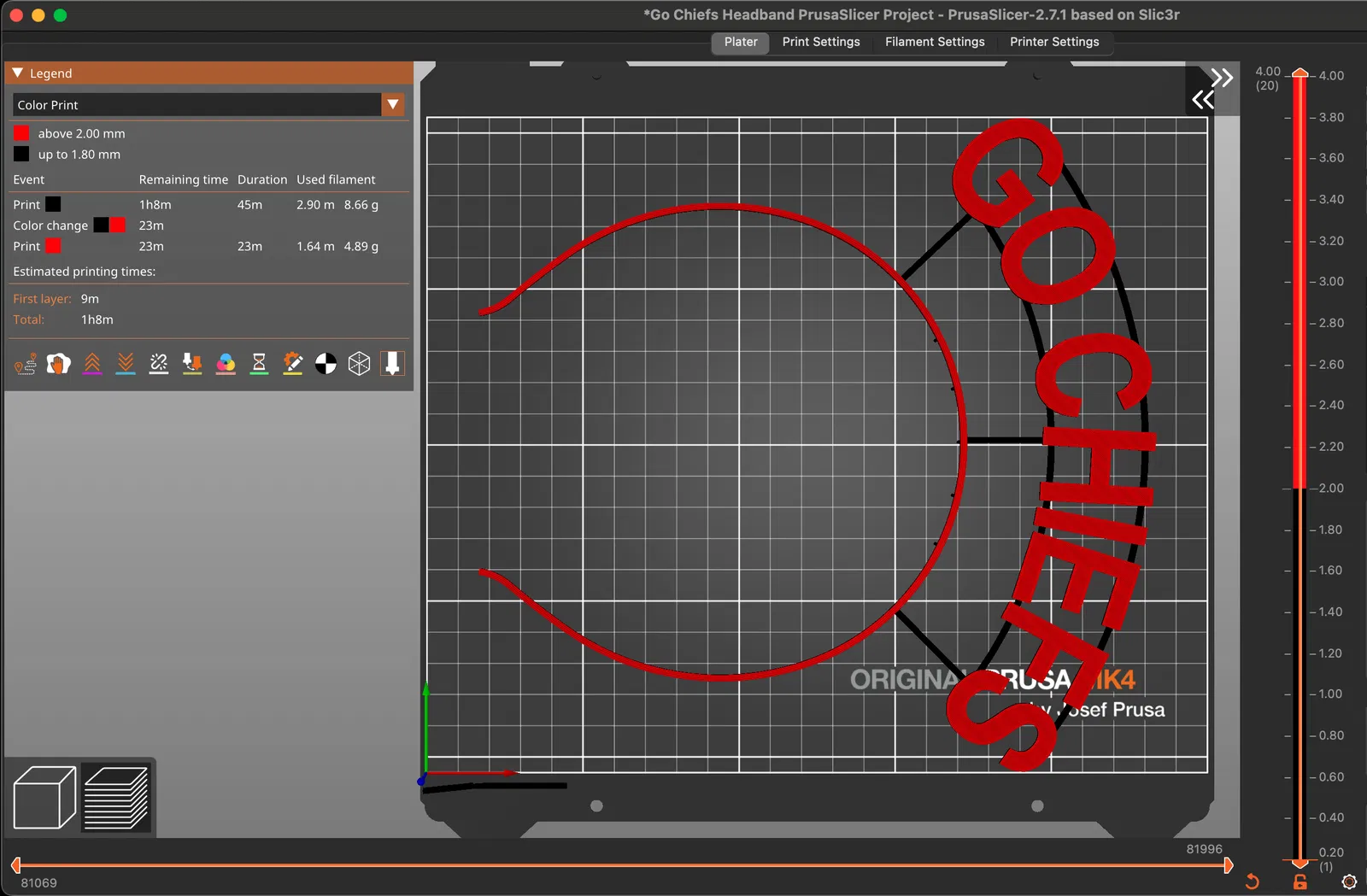Click right thumb of horizontal moves slider
This screenshot has height=896, width=1367.
point(1228,865)
